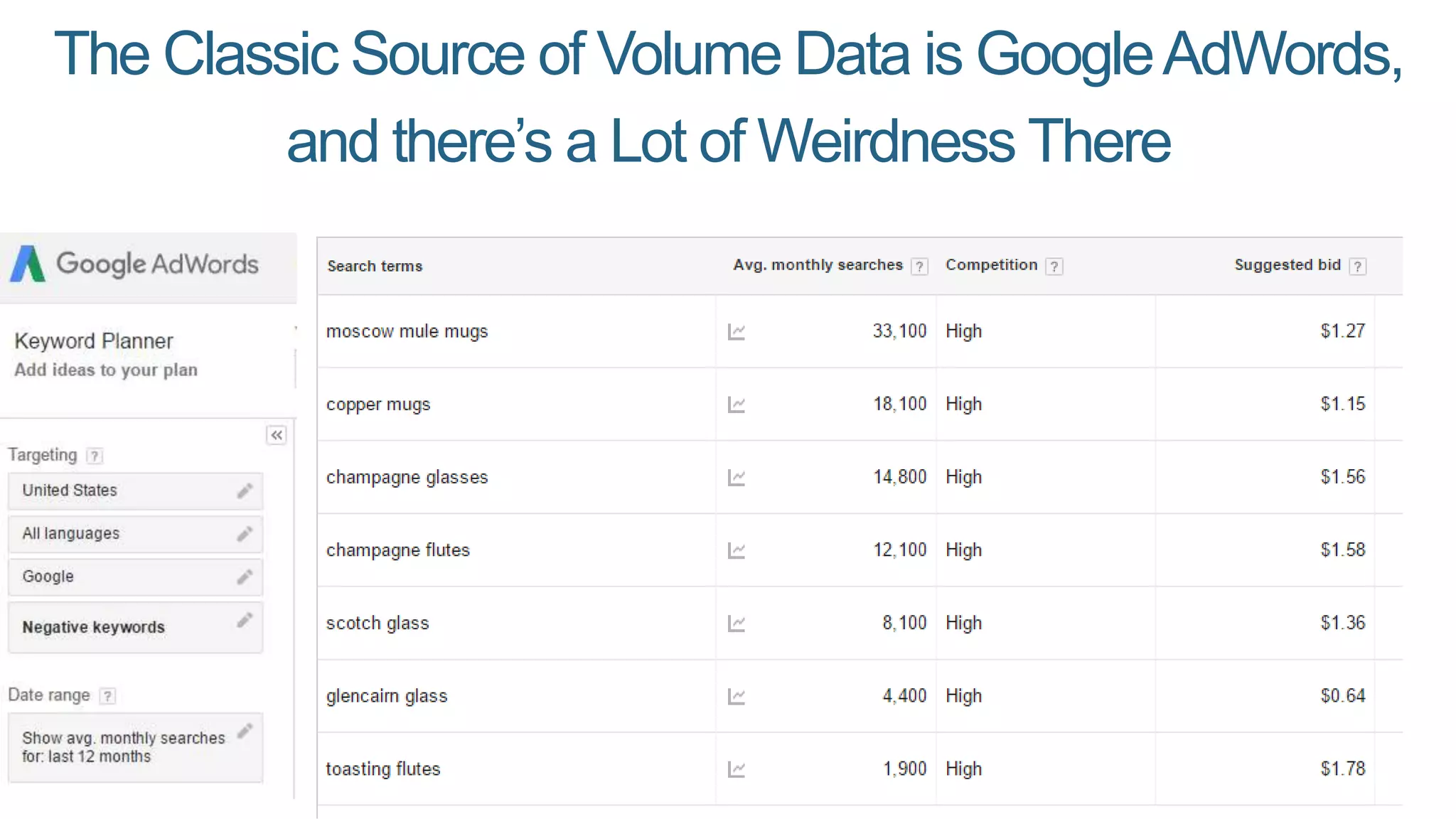Edit the Google network setting

tap(245, 577)
